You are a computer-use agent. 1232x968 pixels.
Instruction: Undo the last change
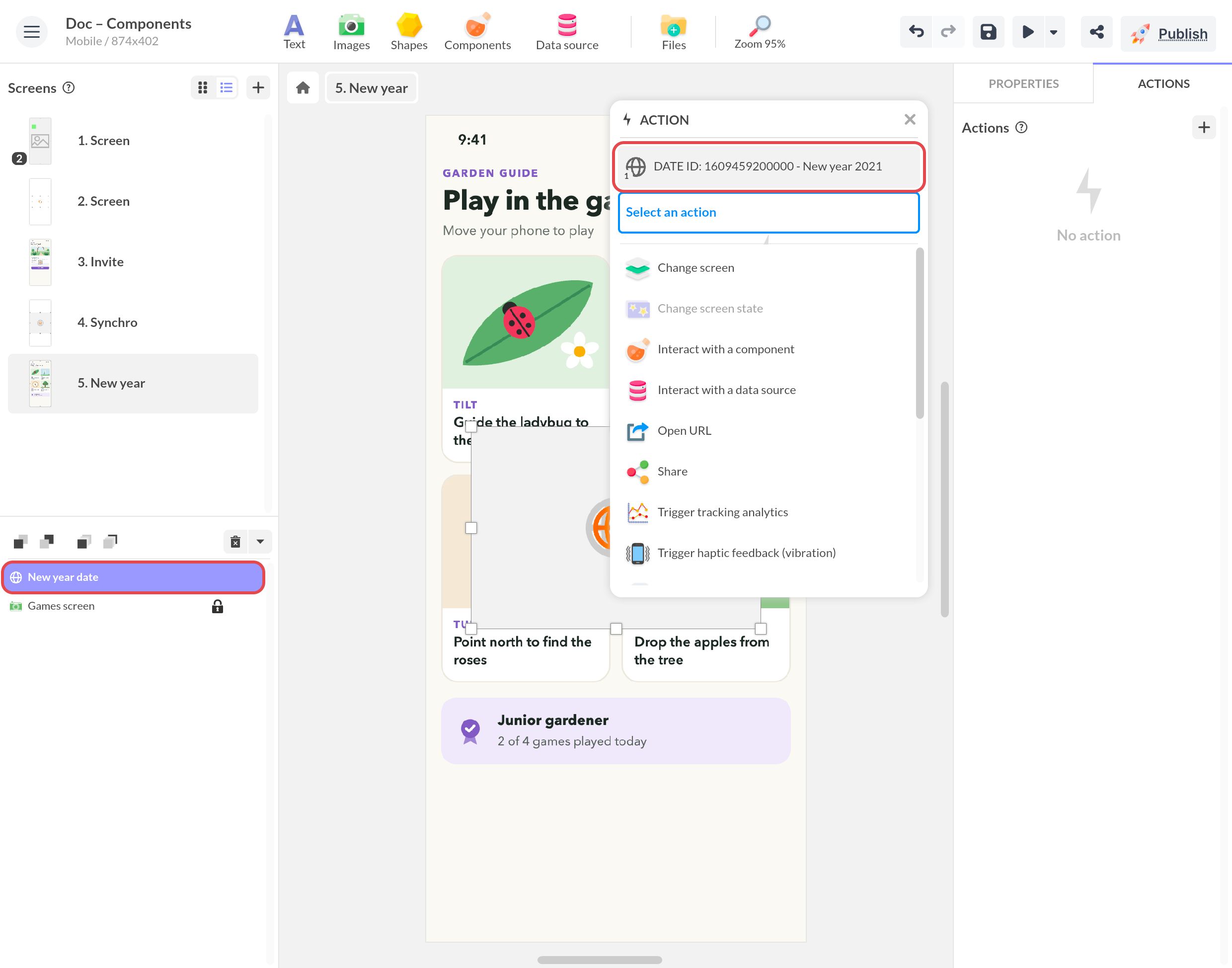(916, 32)
